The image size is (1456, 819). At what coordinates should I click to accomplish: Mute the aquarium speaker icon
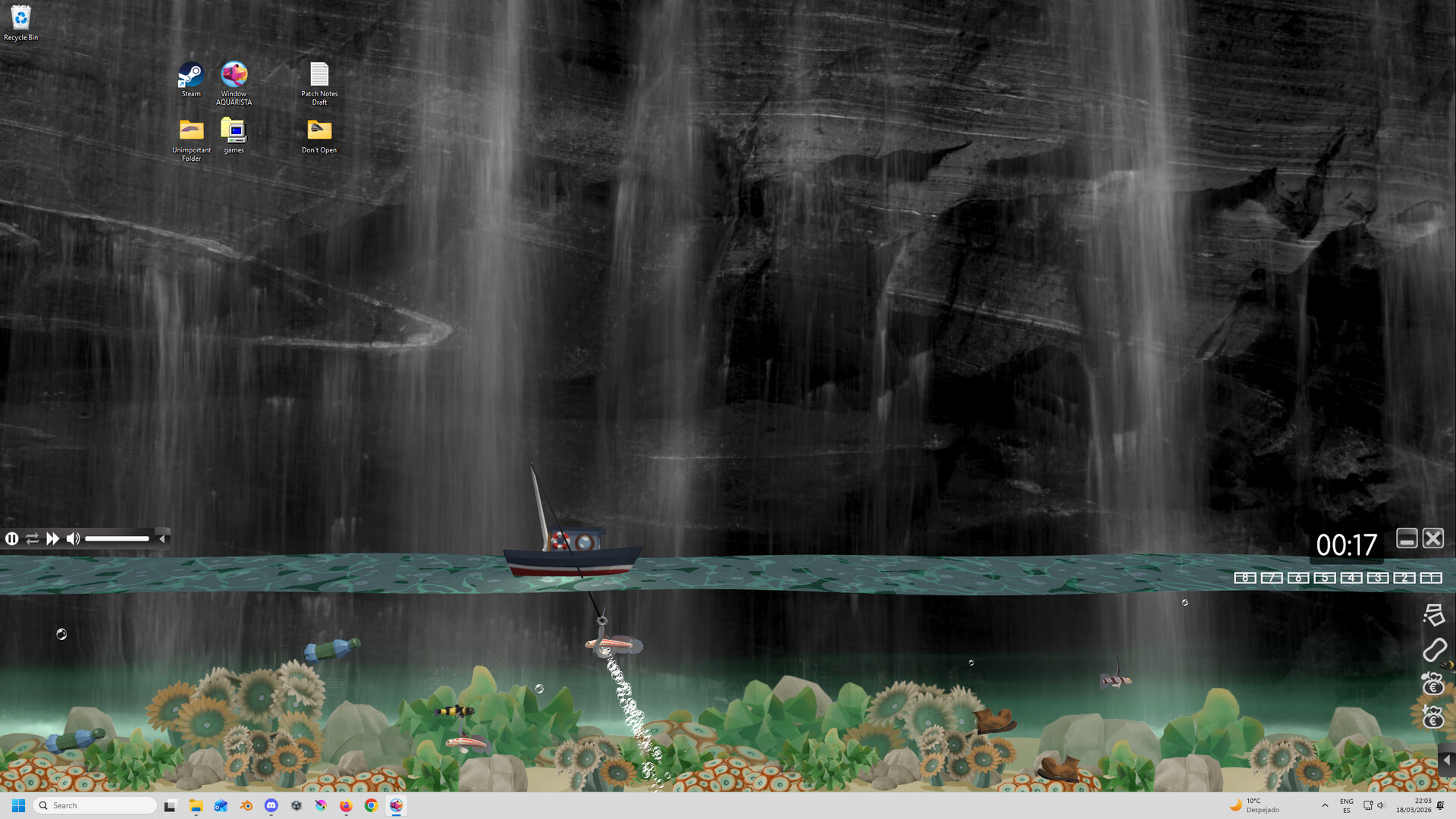pyautogui.click(x=73, y=538)
